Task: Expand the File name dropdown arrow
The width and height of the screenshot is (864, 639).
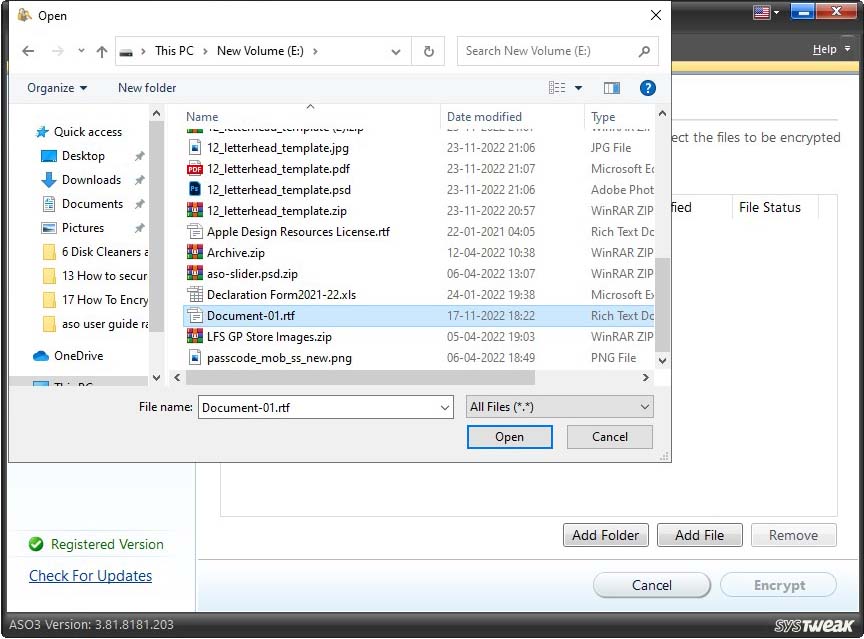Action: (444, 407)
